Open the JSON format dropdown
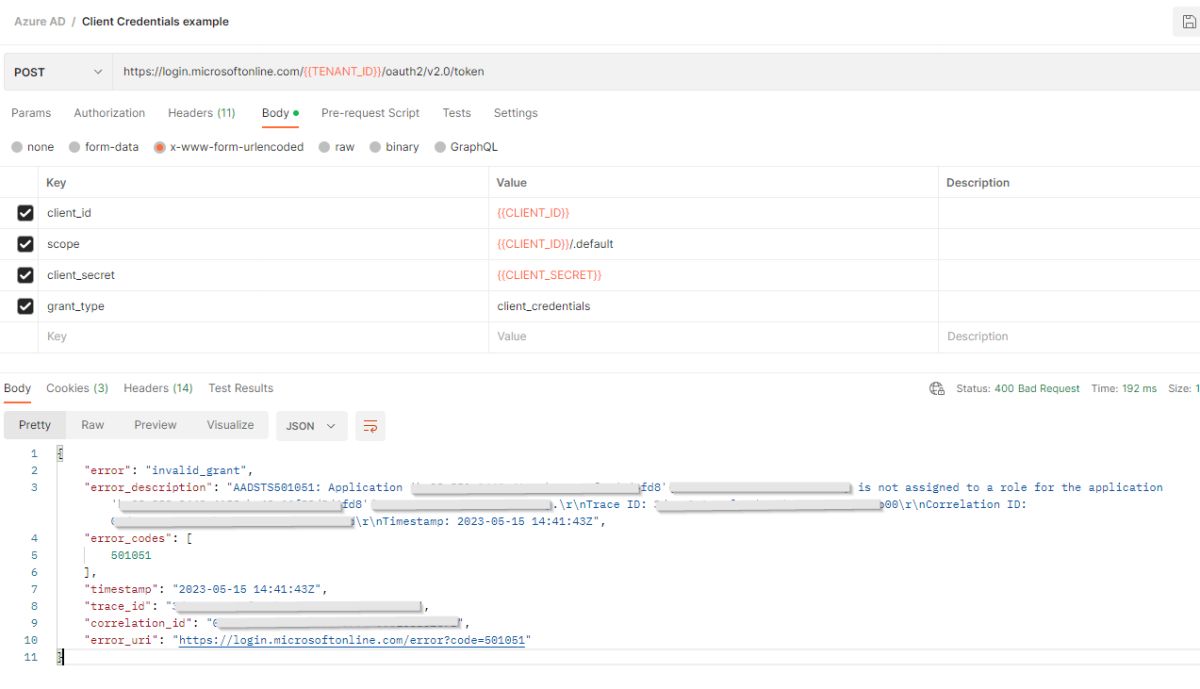Viewport: 1200px width, 689px height. point(311,426)
